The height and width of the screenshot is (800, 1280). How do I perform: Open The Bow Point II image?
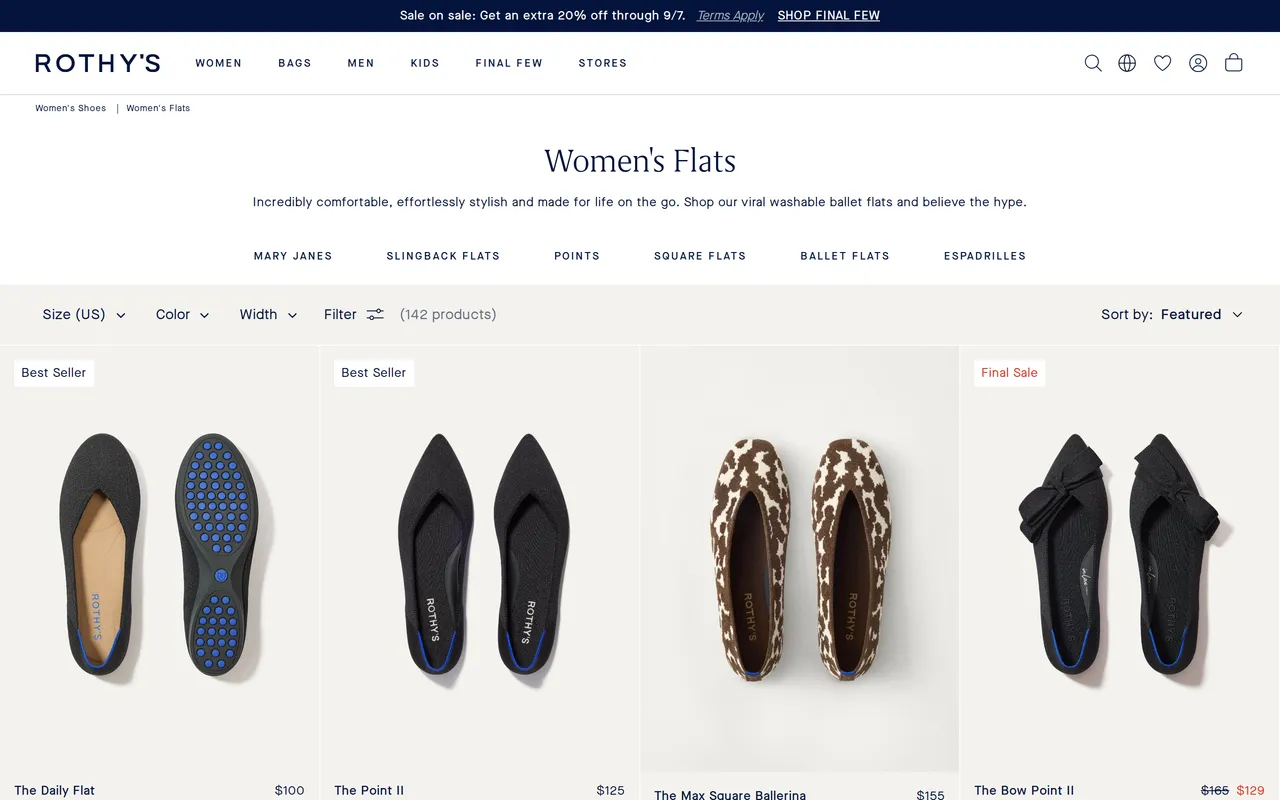[1120, 557]
